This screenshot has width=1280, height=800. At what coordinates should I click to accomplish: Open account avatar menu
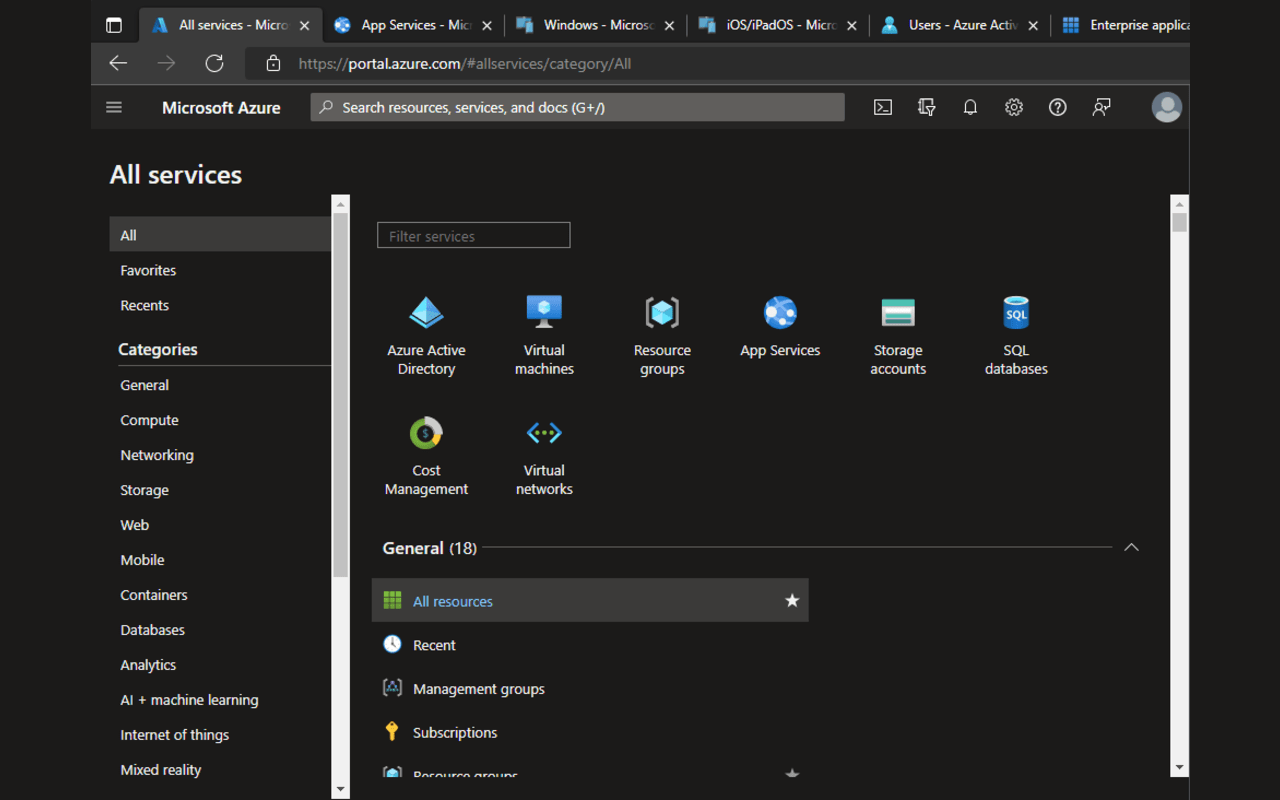click(1166, 107)
